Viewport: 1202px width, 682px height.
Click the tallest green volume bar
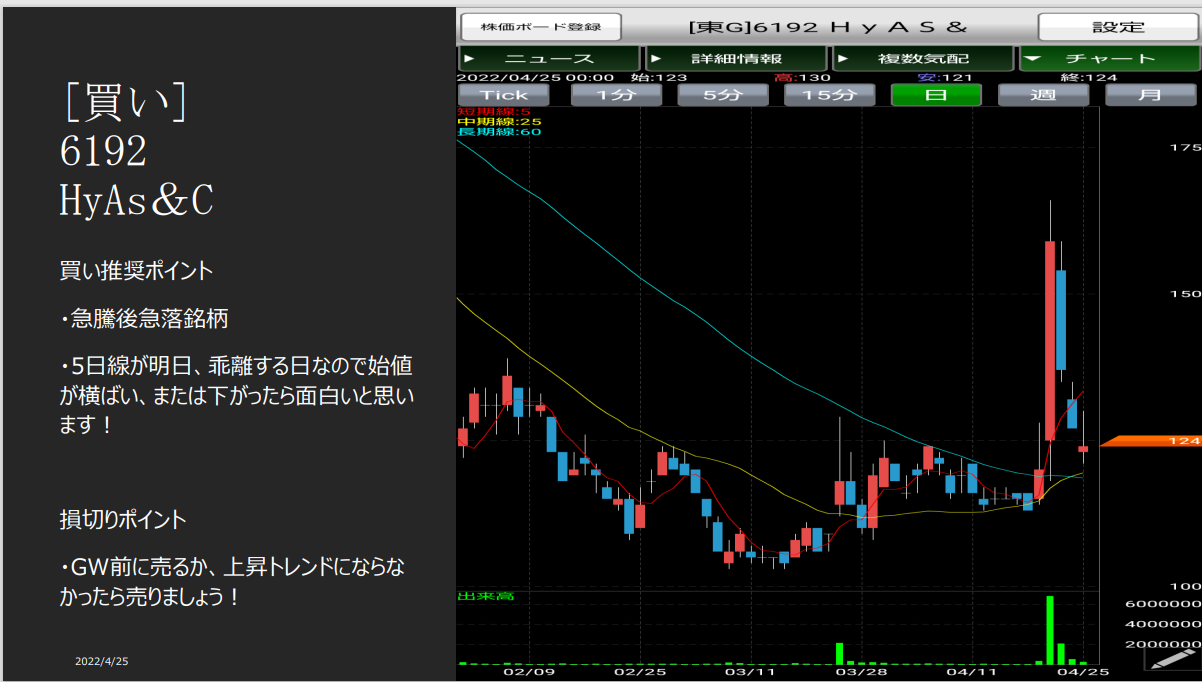coord(1050,630)
